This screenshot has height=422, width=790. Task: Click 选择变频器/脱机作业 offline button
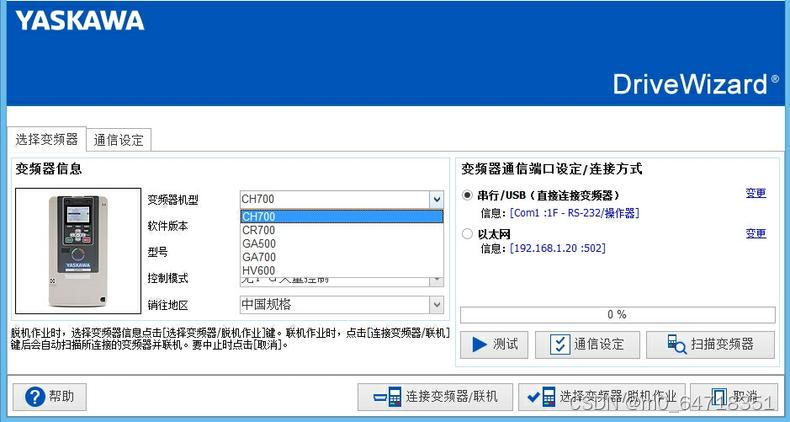(x=602, y=397)
